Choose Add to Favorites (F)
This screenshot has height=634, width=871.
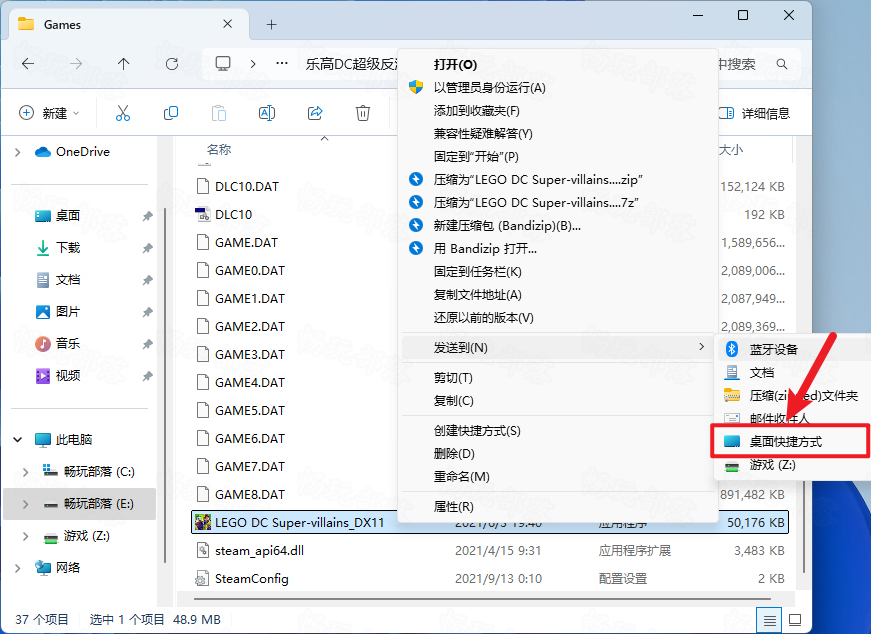coord(558,111)
